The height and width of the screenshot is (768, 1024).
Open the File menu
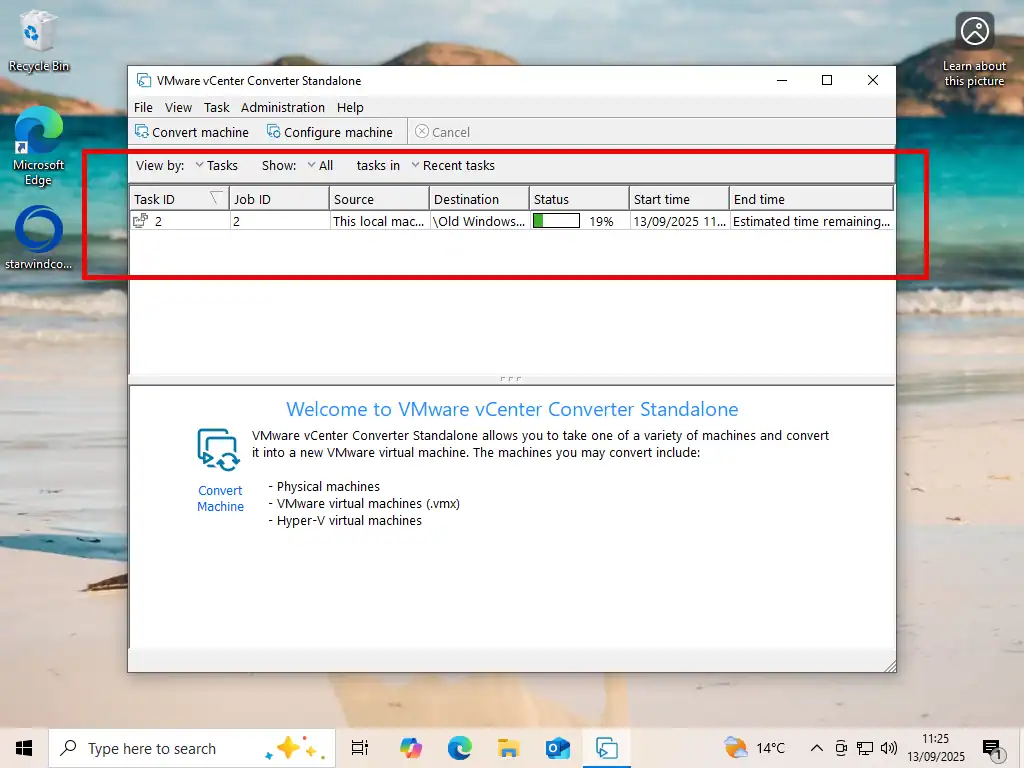tap(143, 107)
